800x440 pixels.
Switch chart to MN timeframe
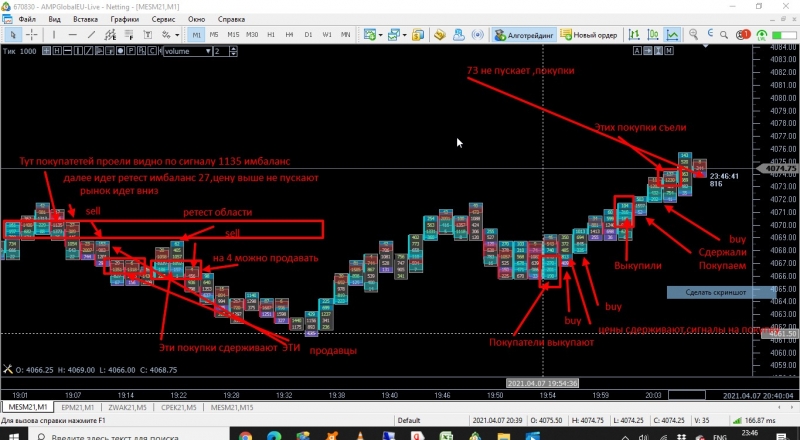tap(345, 35)
